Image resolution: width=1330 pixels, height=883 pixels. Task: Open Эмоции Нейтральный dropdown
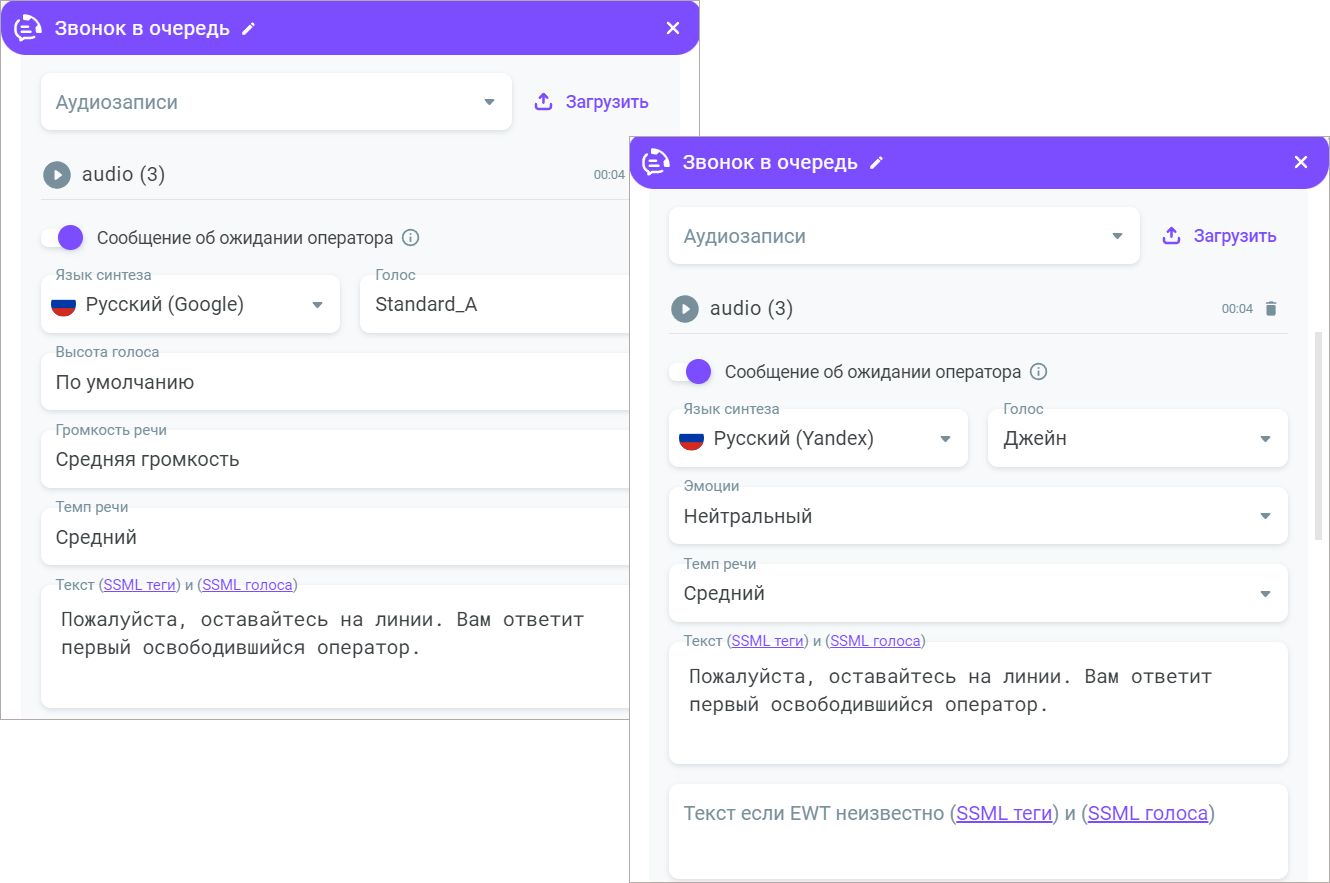(x=978, y=516)
